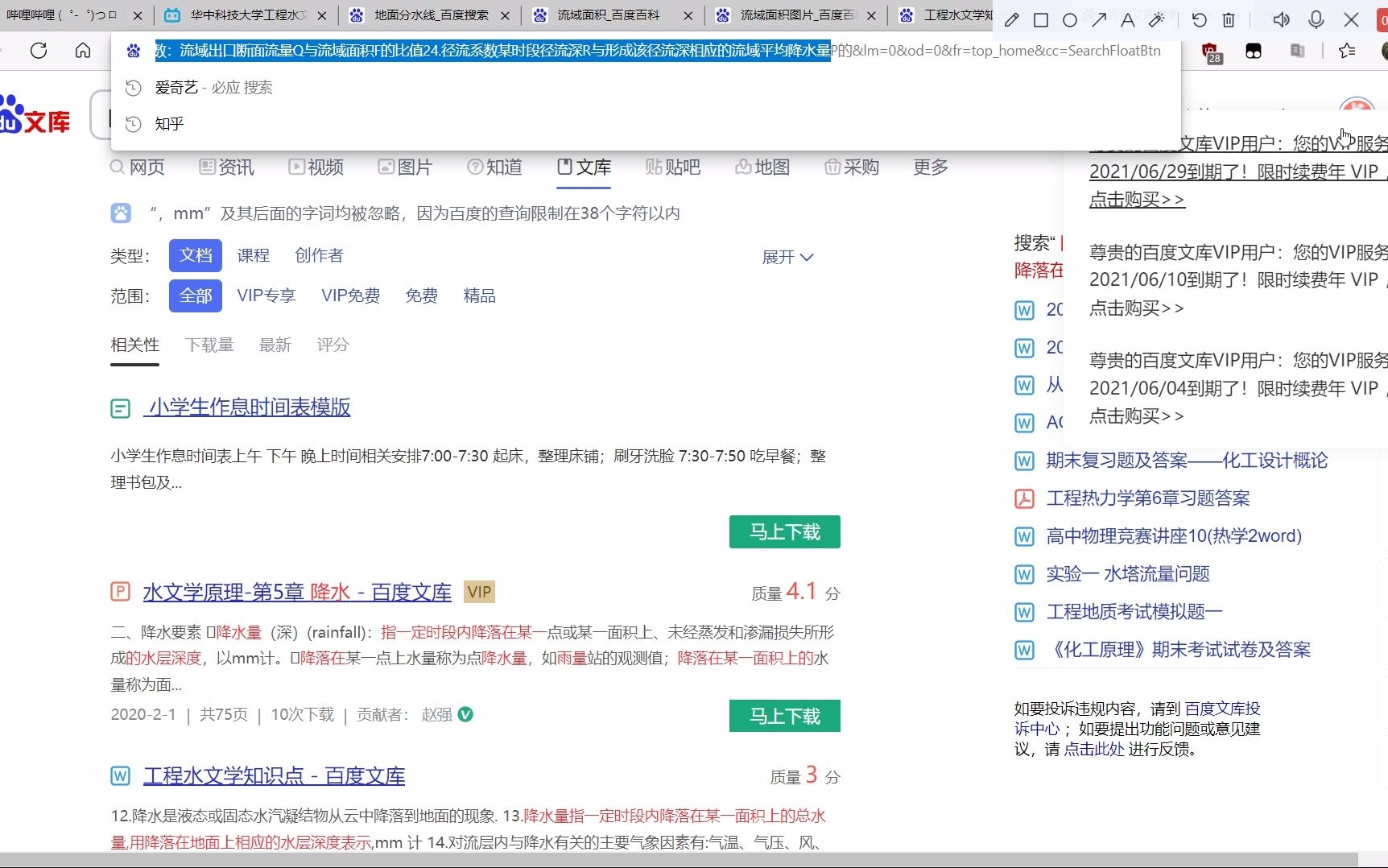Click the Baidu Wenku logo
Viewport: 1388px width, 868px height.
coord(35,115)
